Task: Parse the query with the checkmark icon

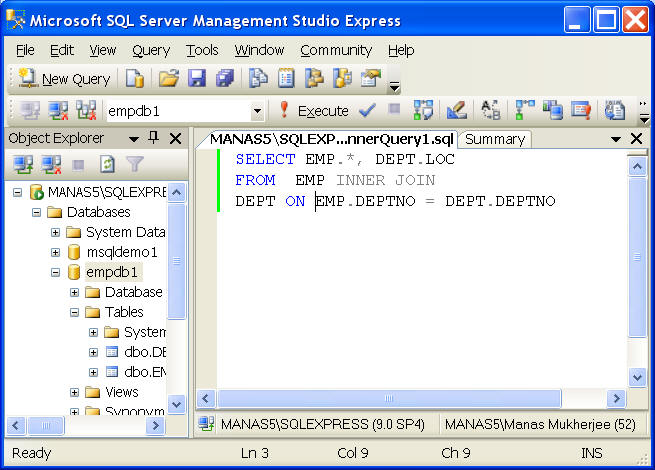Action: [x=367, y=111]
